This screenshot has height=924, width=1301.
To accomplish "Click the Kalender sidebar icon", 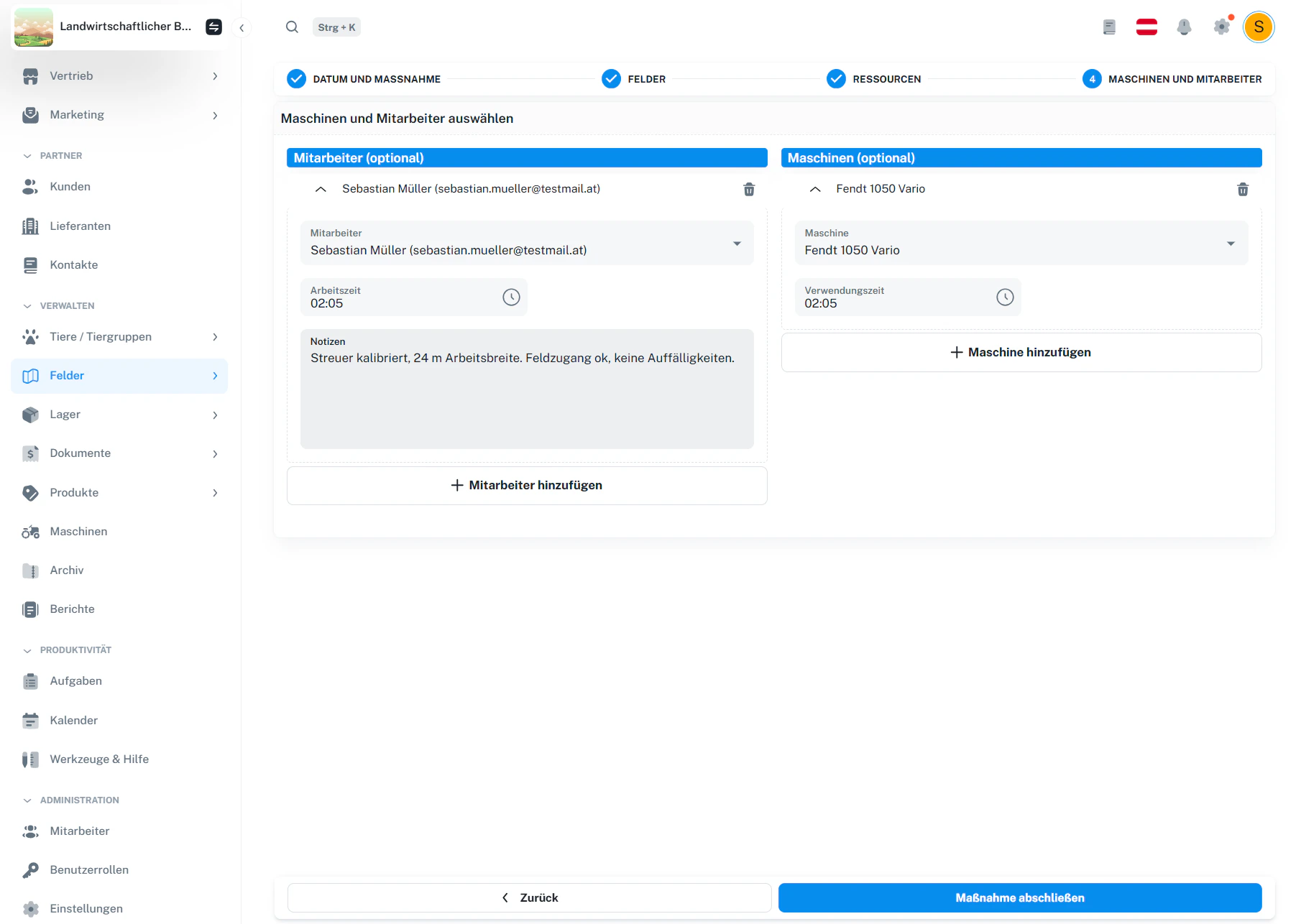I will [x=30, y=721].
